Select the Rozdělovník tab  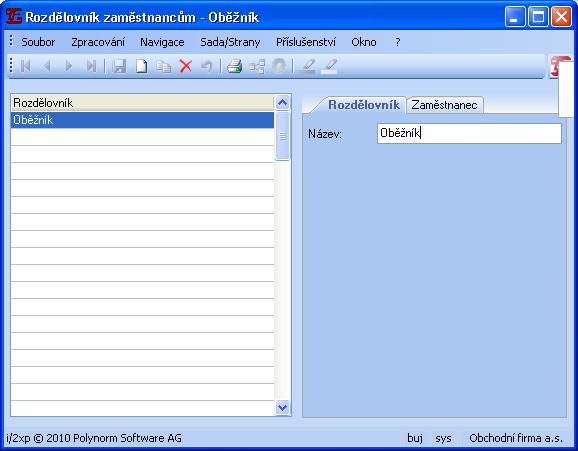[x=364, y=105]
